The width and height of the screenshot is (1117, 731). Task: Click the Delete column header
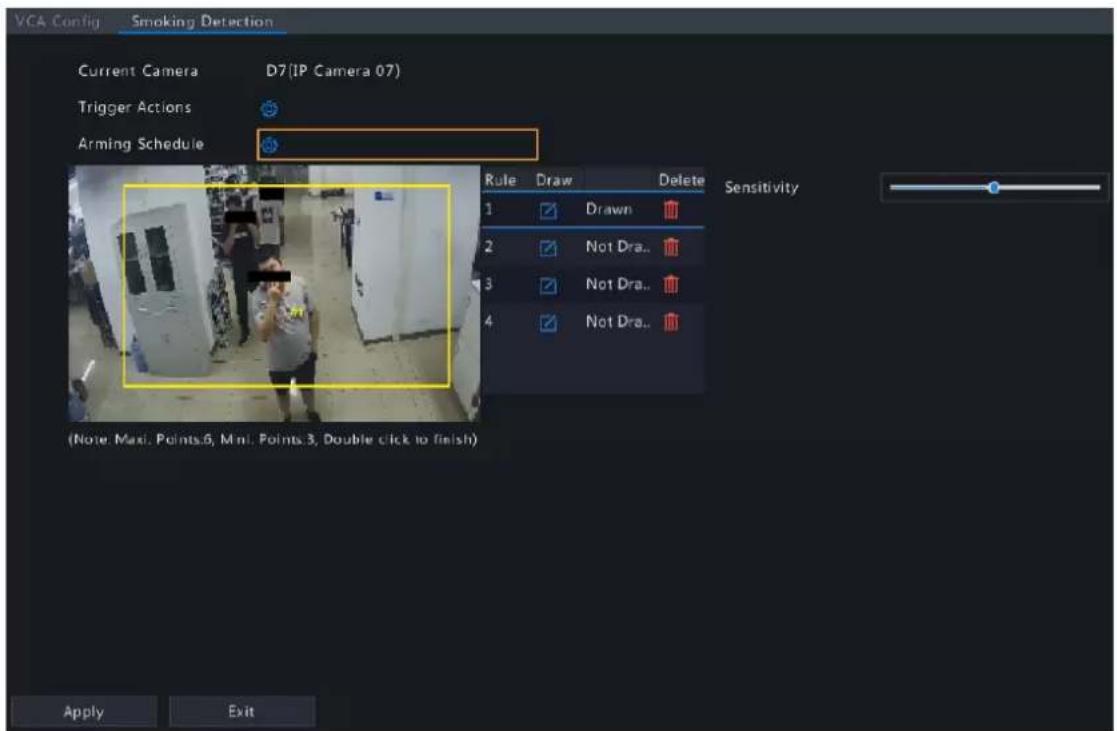point(681,180)
